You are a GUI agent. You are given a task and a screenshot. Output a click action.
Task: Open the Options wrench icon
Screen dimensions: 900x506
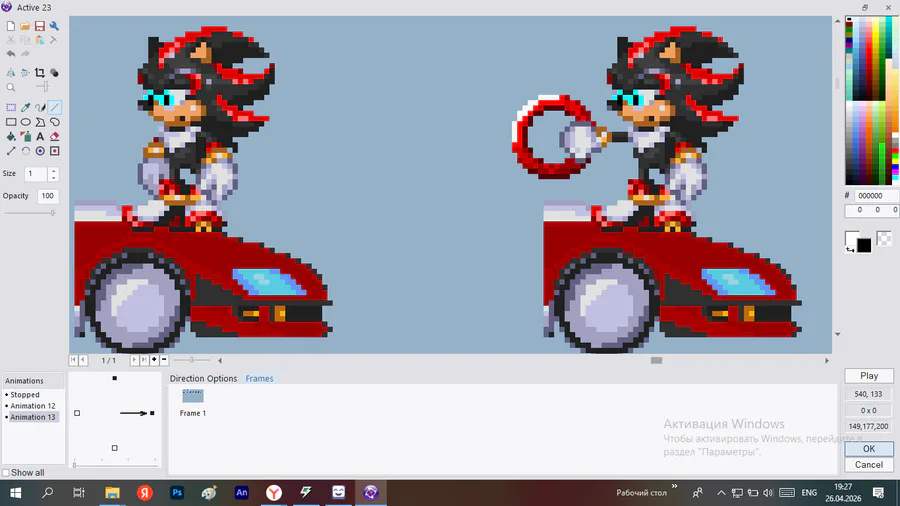pos(54,26)
